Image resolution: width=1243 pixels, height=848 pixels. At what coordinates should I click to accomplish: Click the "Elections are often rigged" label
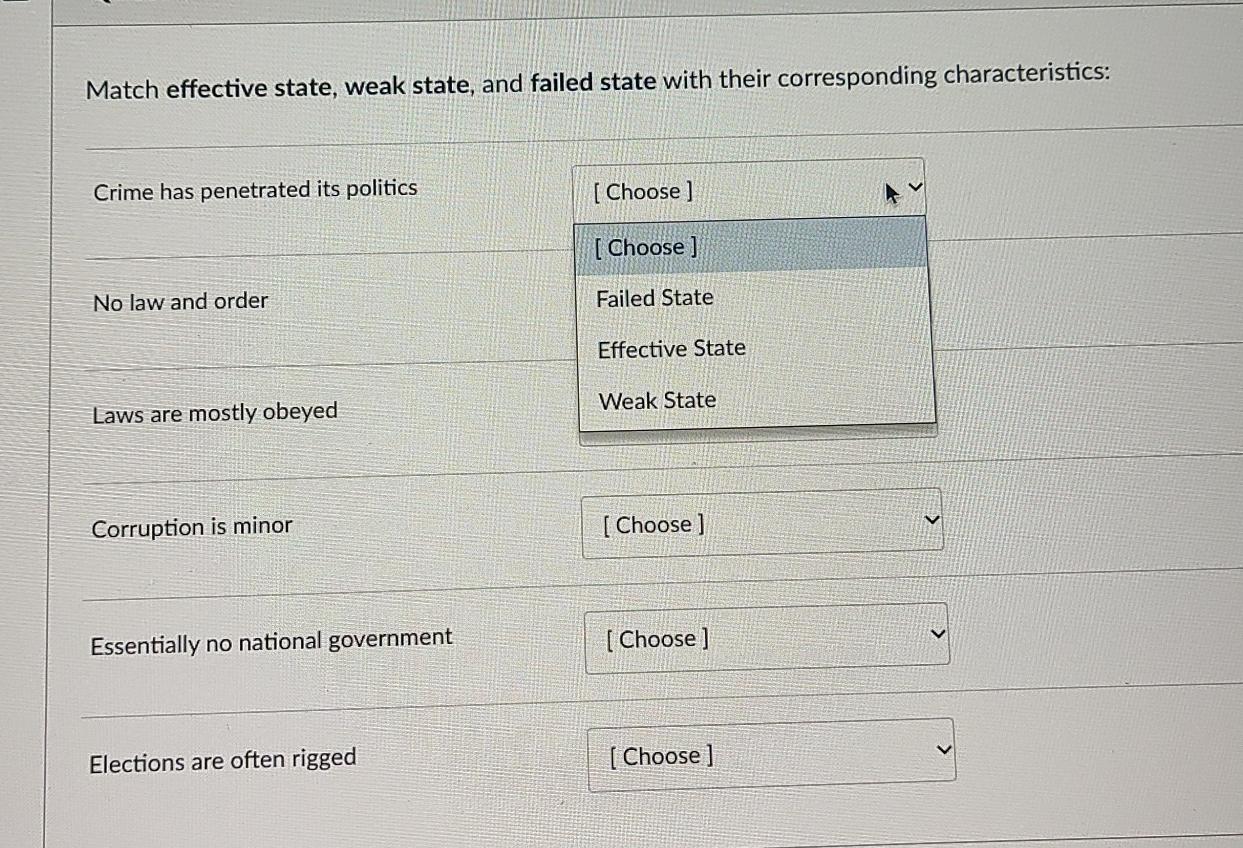click(223, 758)
